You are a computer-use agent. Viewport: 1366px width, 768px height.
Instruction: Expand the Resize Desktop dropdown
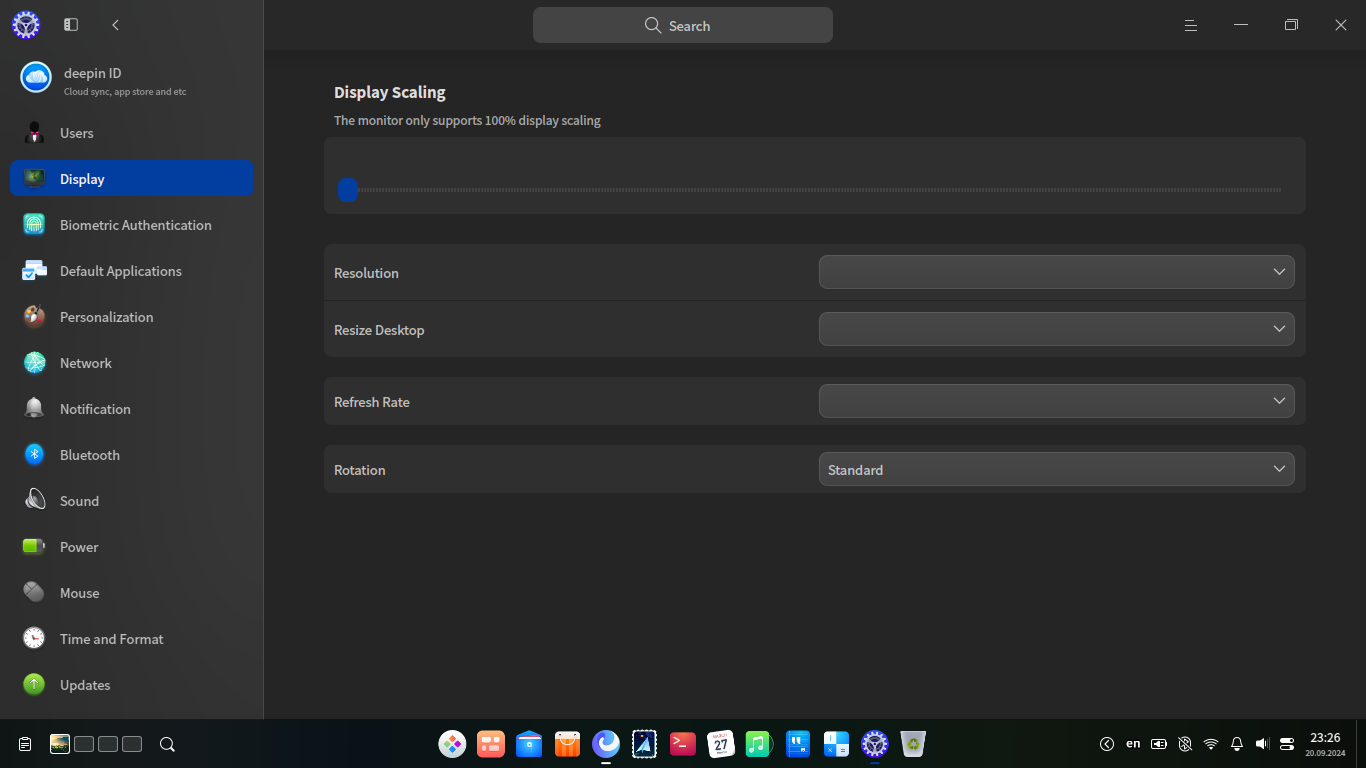(1057, 329)
